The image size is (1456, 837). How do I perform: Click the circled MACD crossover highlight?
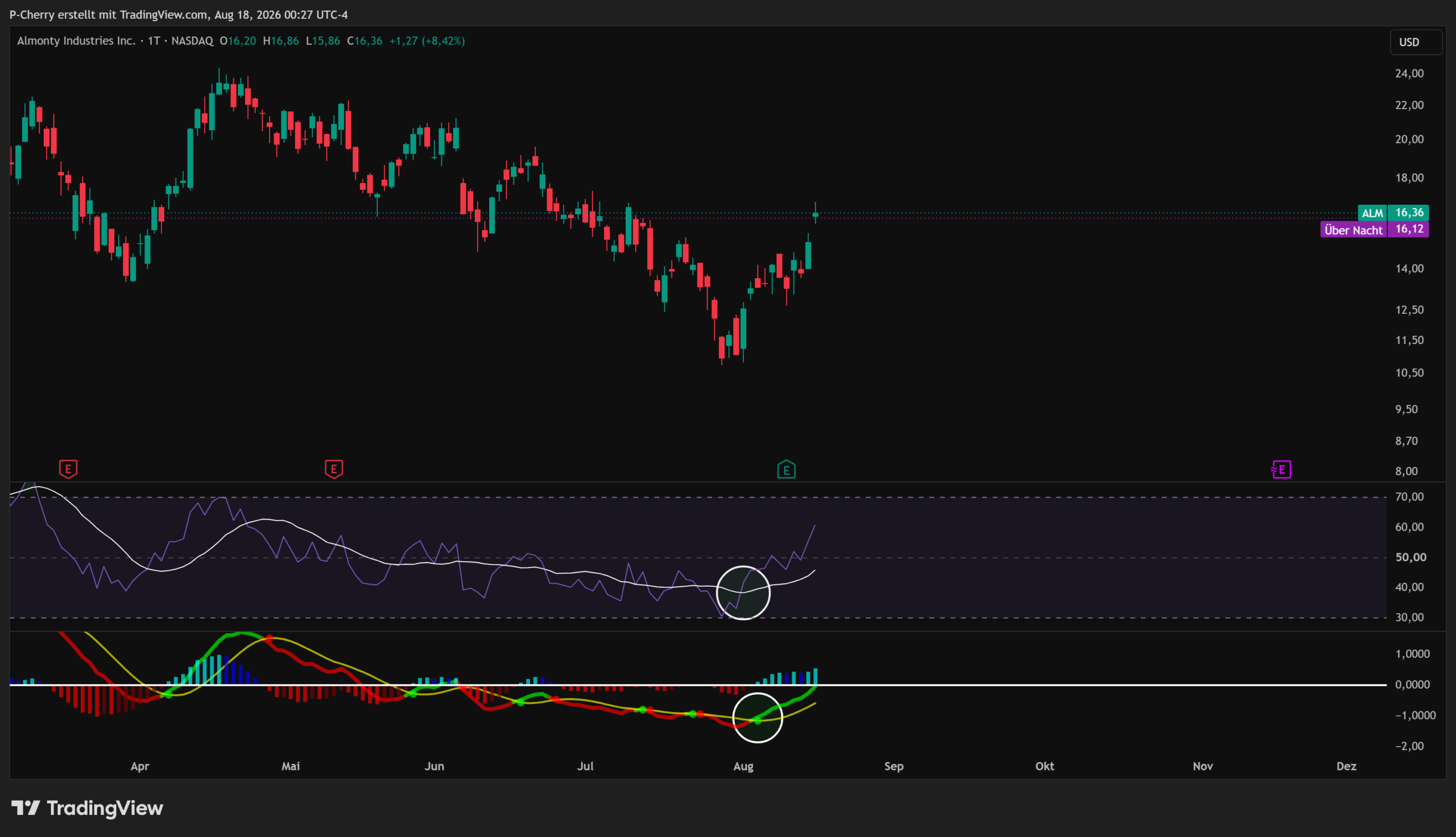tap(758, 718)
